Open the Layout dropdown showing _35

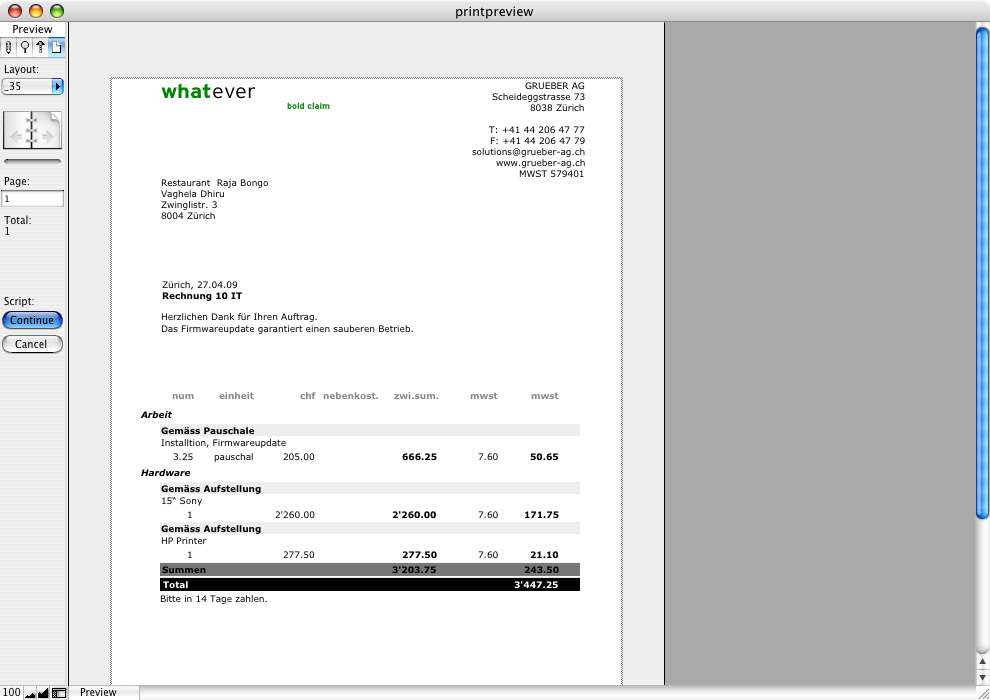tap(32, 87)
